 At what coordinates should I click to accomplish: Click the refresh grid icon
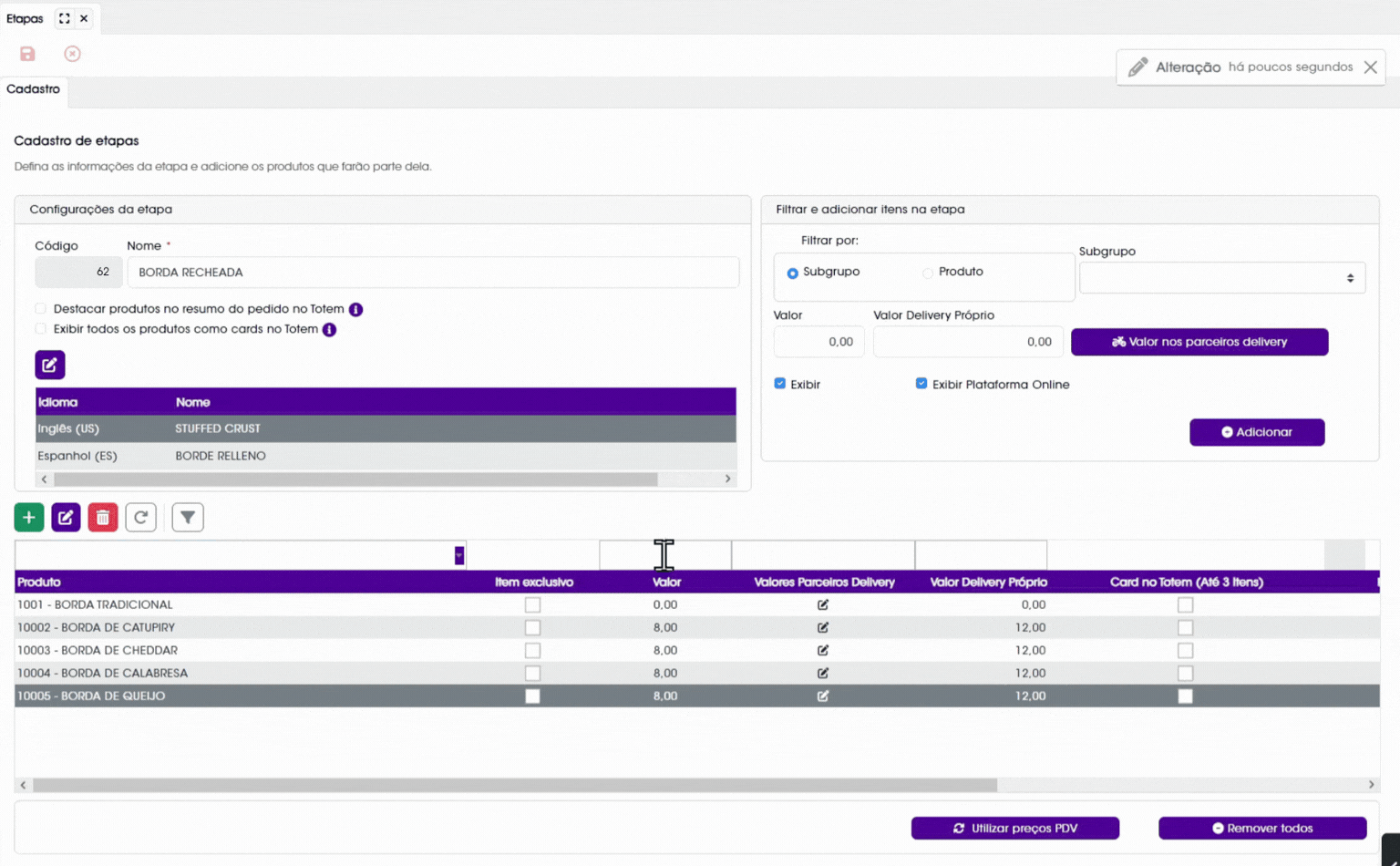[x=141, y=518]
